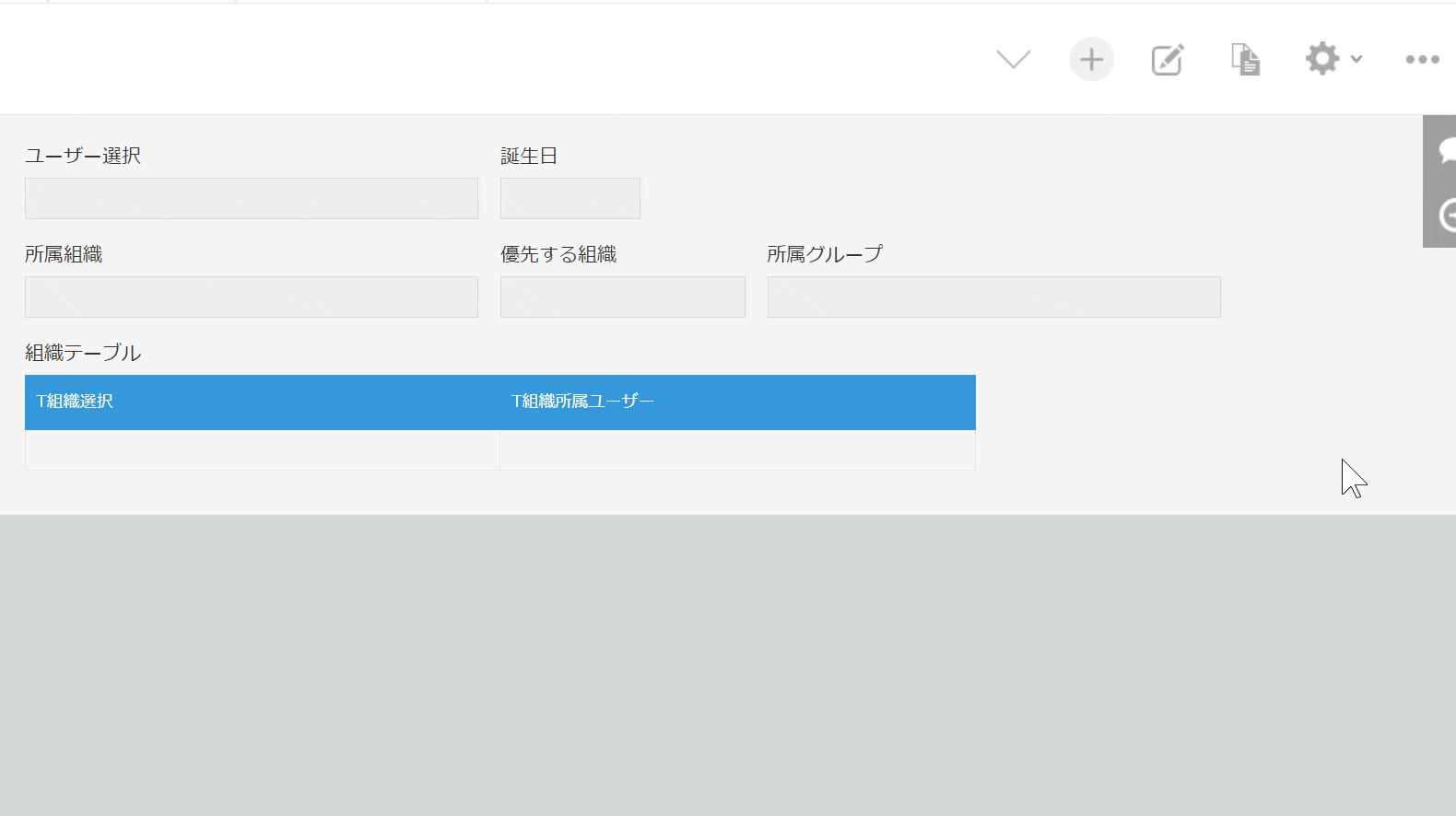
Task: Click the T組織選択 column header
Action: pyautogui.click(x=263, y=402)
